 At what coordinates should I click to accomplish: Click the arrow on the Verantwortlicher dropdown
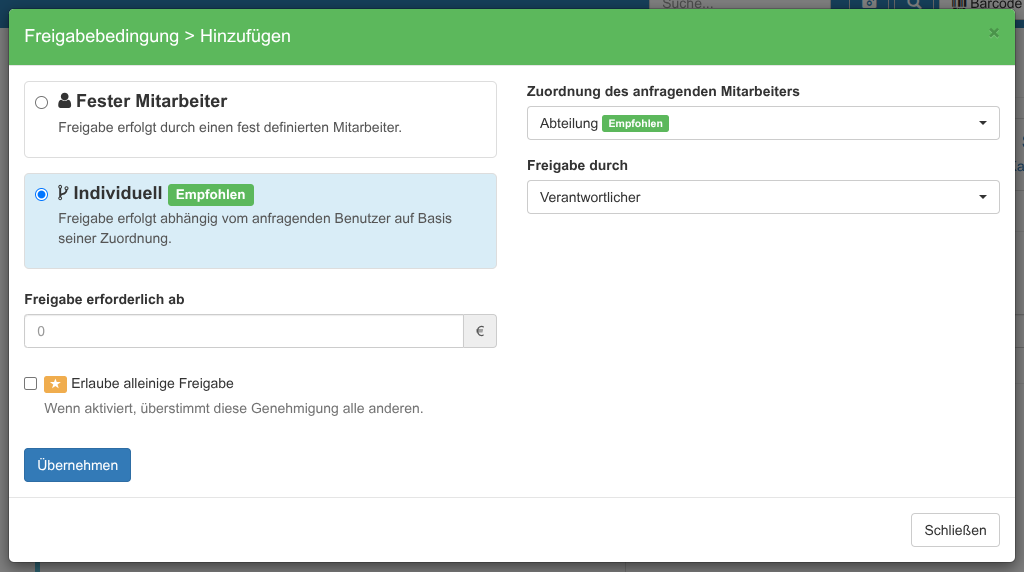coord(983,197)
